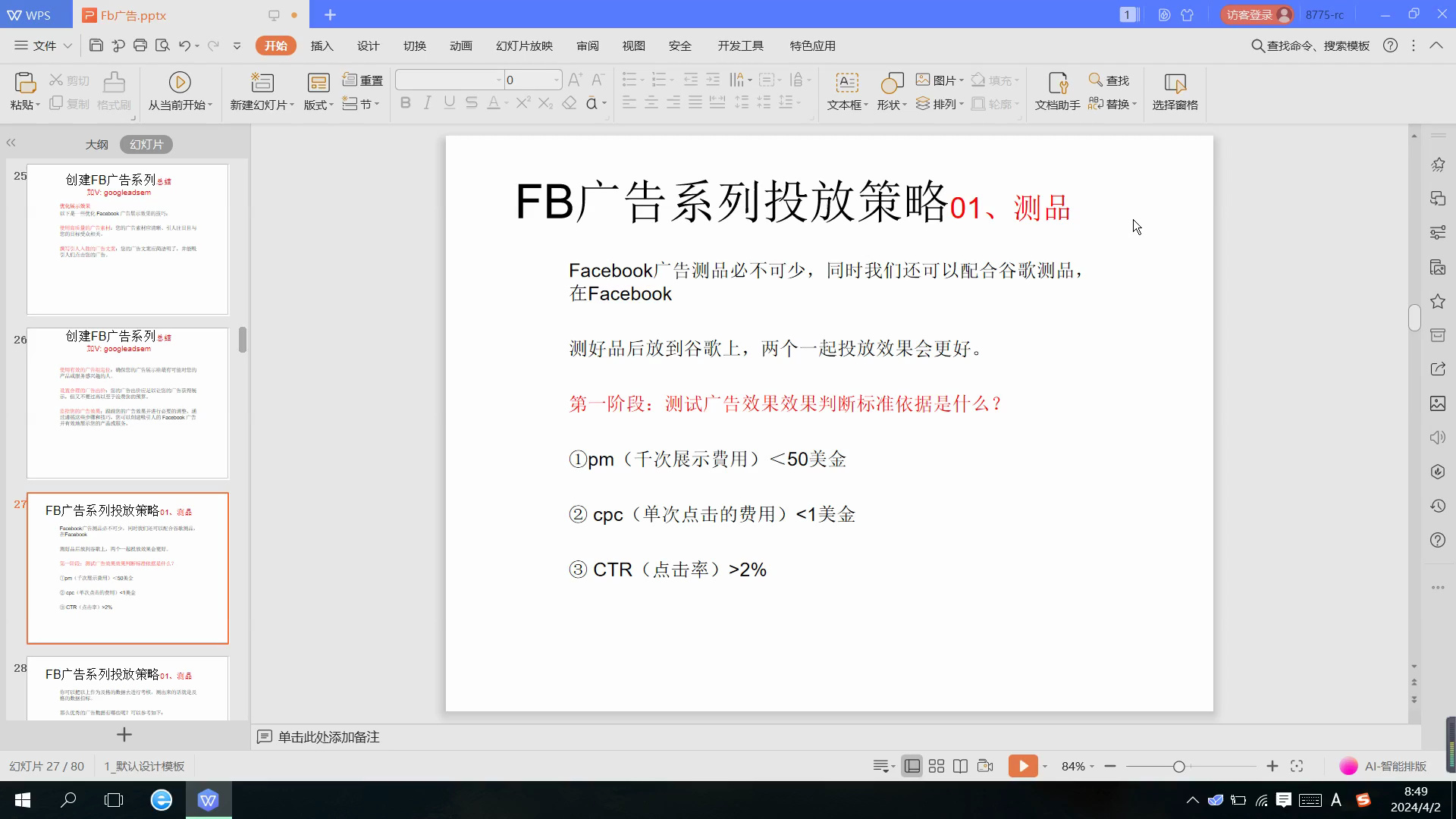Click the fit slide to window icon
Image resolution: width=1456 pixels, height=819 pixels.
1297,767
